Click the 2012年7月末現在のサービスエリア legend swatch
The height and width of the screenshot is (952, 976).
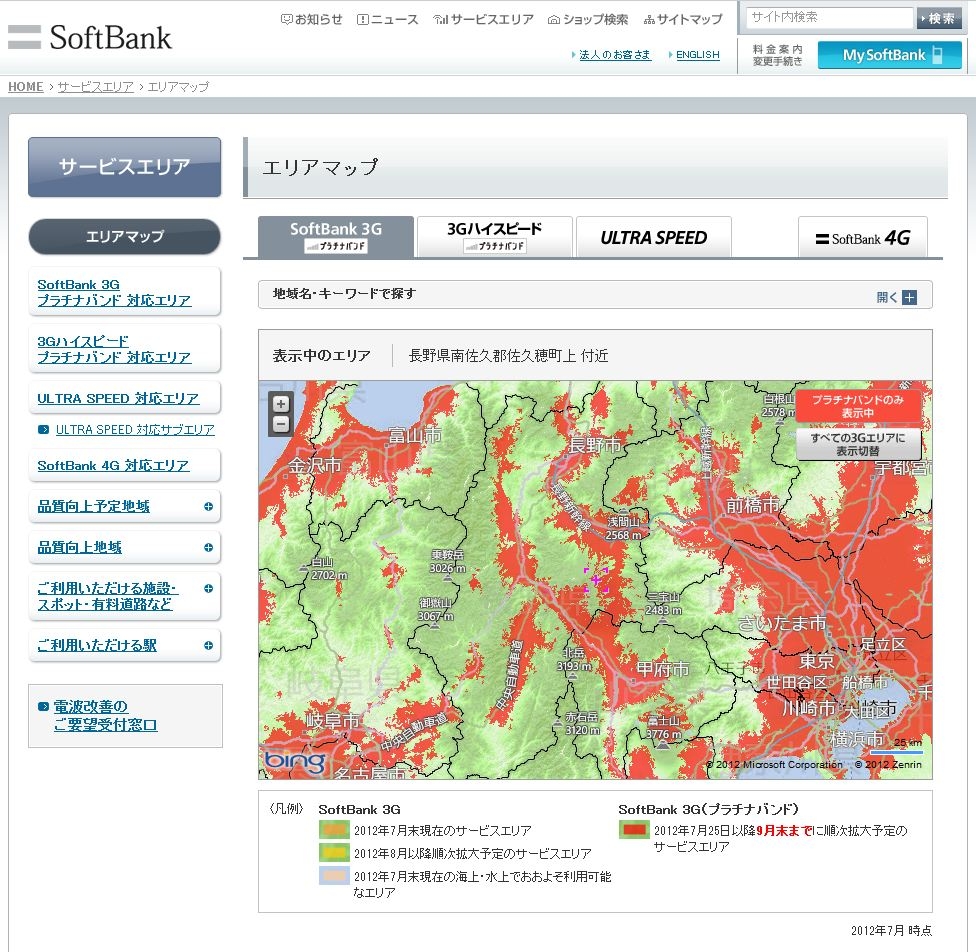tap(334, 830)
